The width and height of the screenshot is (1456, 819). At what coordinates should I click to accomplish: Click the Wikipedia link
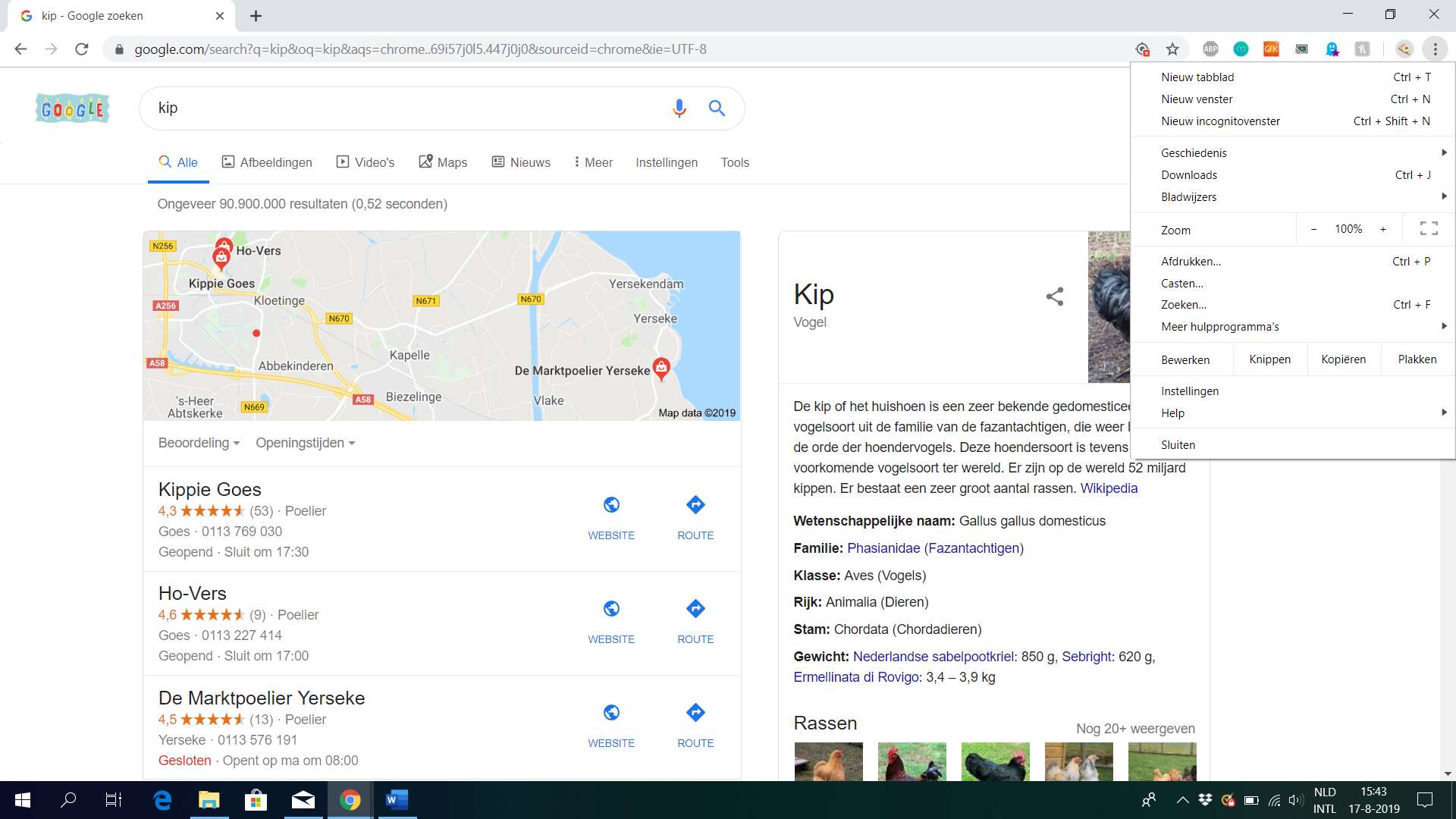pos(1109,488)
